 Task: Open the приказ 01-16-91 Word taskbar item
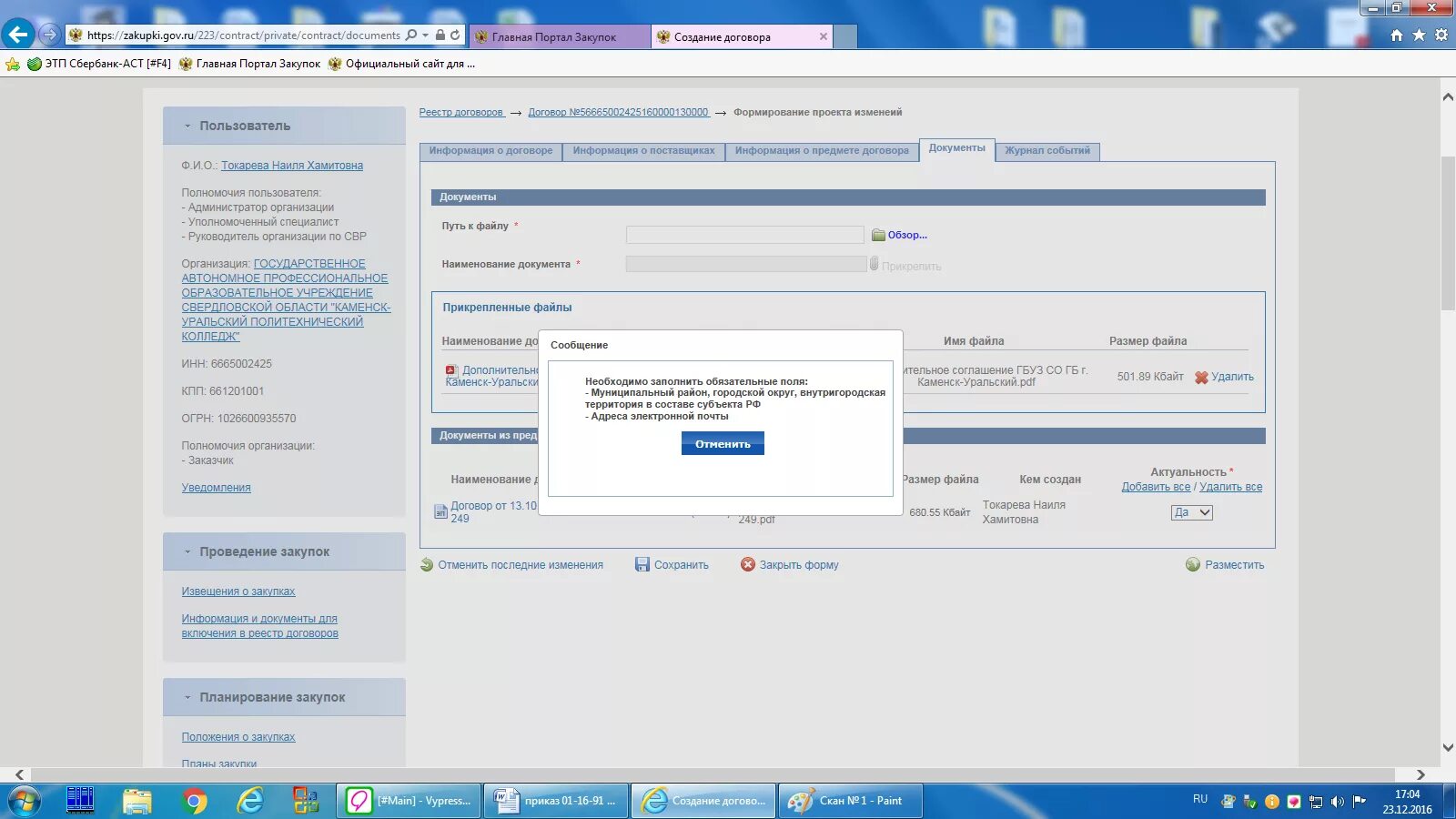click(x=556, y=801)
